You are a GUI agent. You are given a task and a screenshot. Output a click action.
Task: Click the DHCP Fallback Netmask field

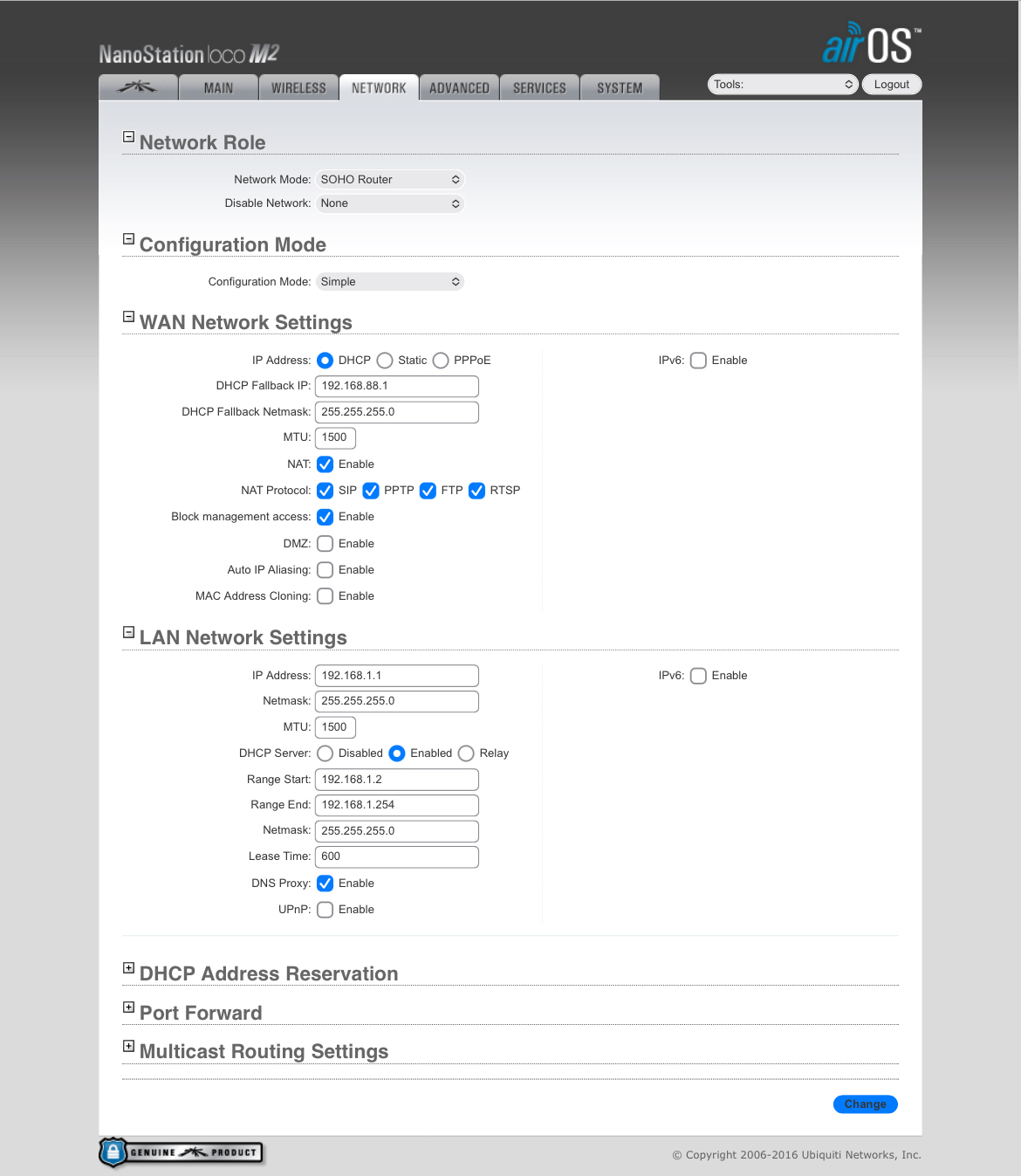click(397, 412)
